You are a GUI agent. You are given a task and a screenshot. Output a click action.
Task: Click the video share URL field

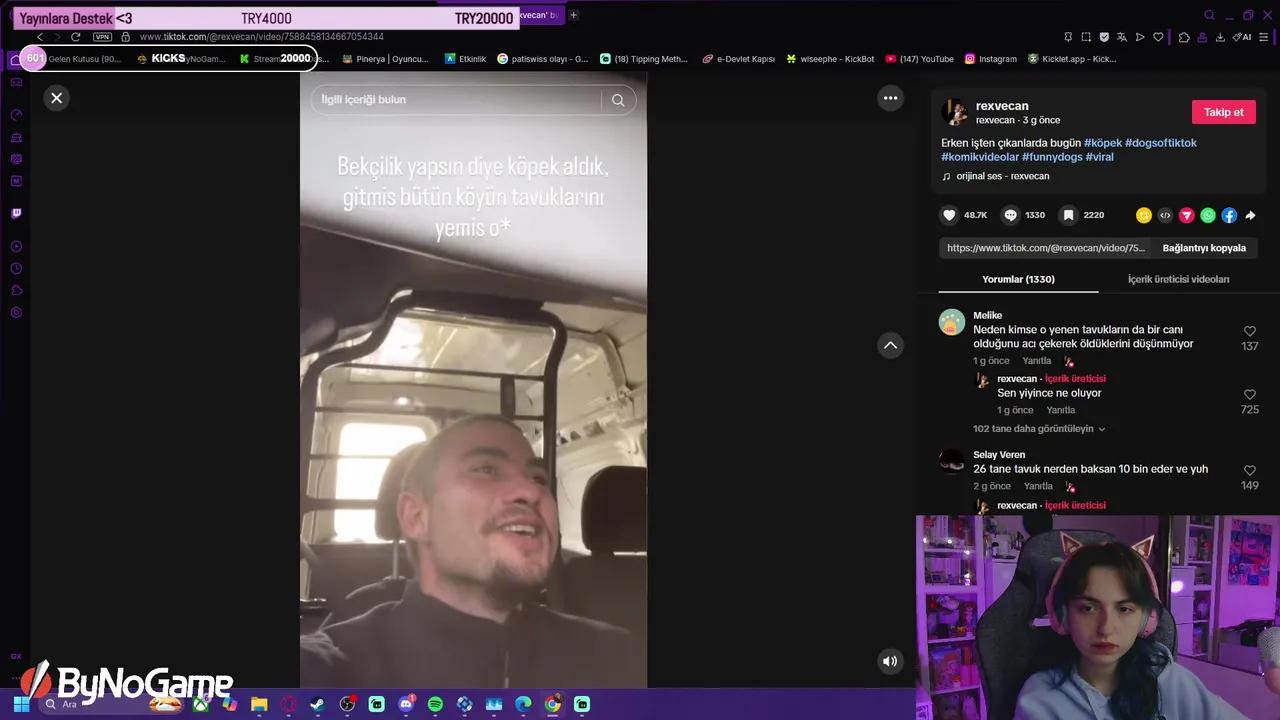(x=1046, y=248)
